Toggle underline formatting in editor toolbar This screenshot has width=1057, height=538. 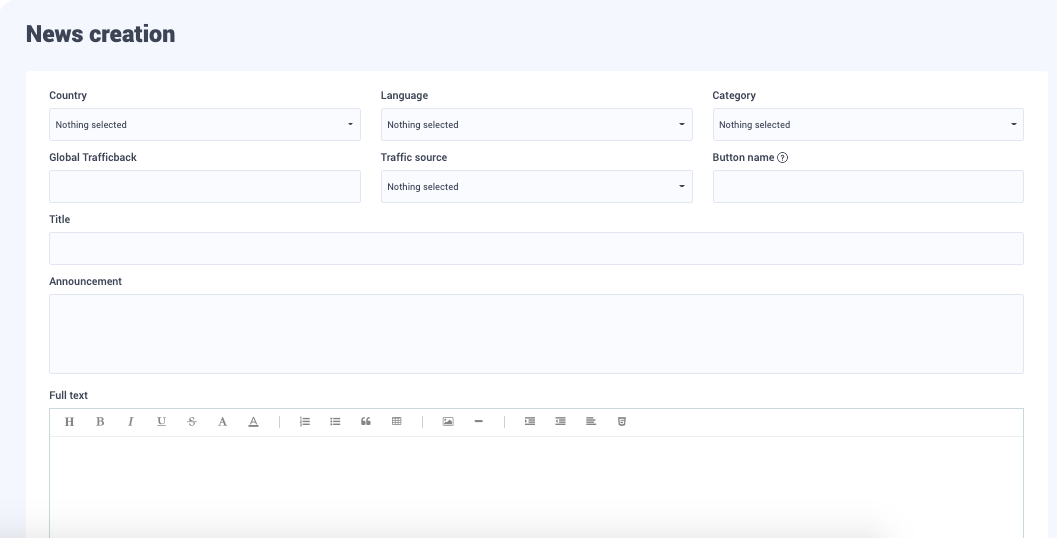pos(161,422)
